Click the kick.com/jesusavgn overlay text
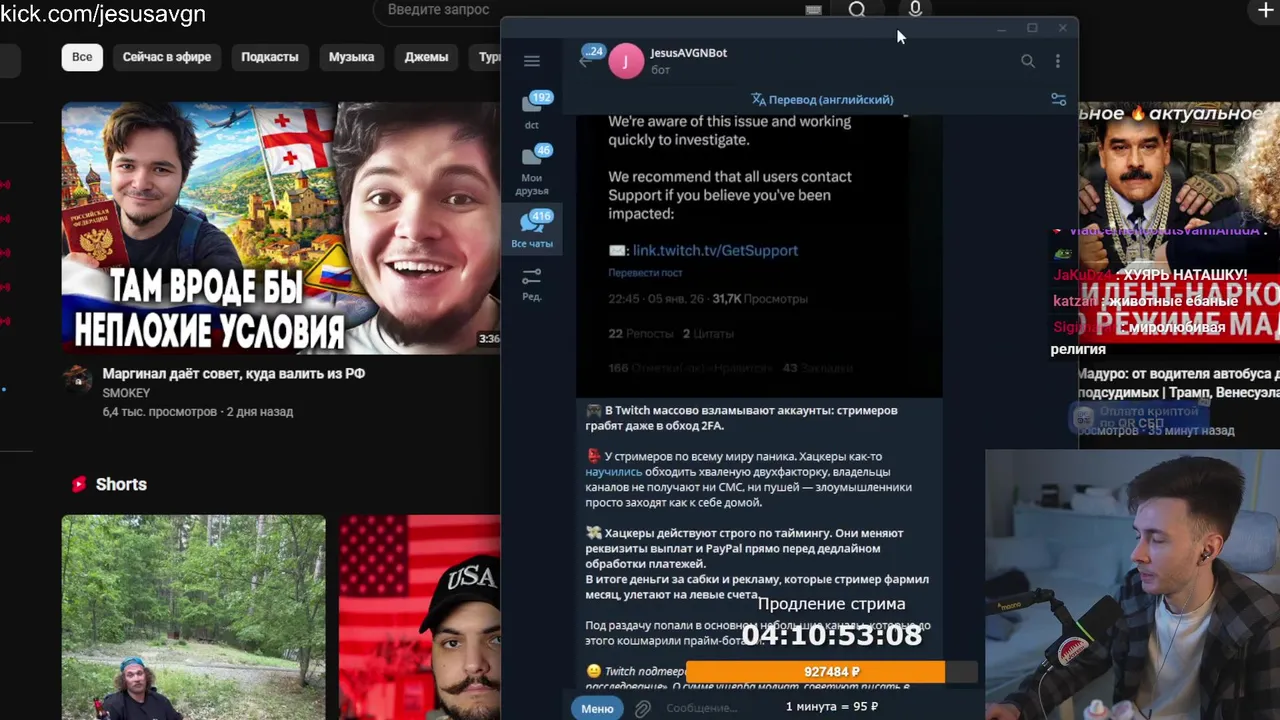Screen dimensions: 1280x720 coord(103,14)
